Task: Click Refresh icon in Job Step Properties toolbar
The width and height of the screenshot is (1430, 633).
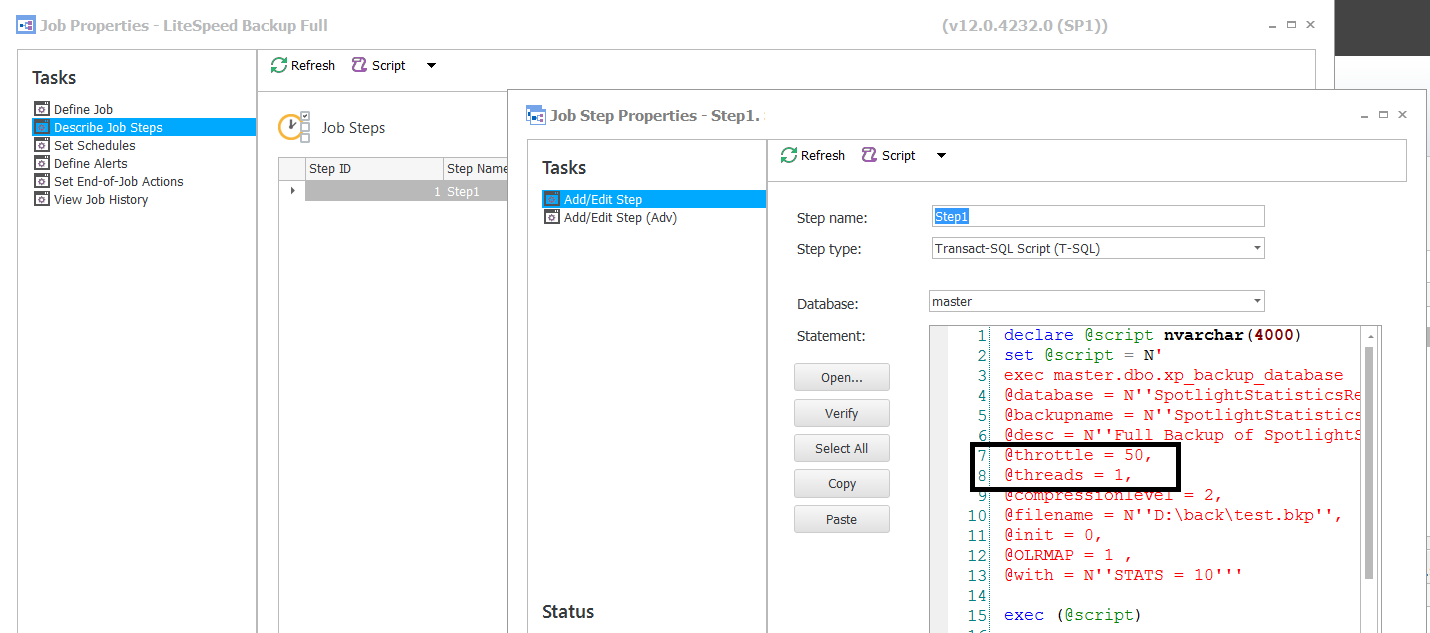Action: 789,155
